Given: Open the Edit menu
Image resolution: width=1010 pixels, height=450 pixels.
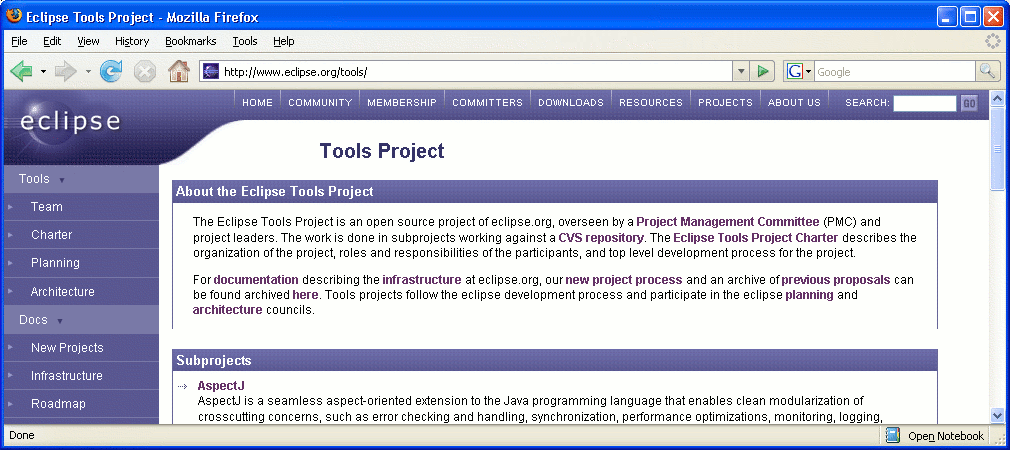Looking at the screenshot, I should tap(52, 41).
